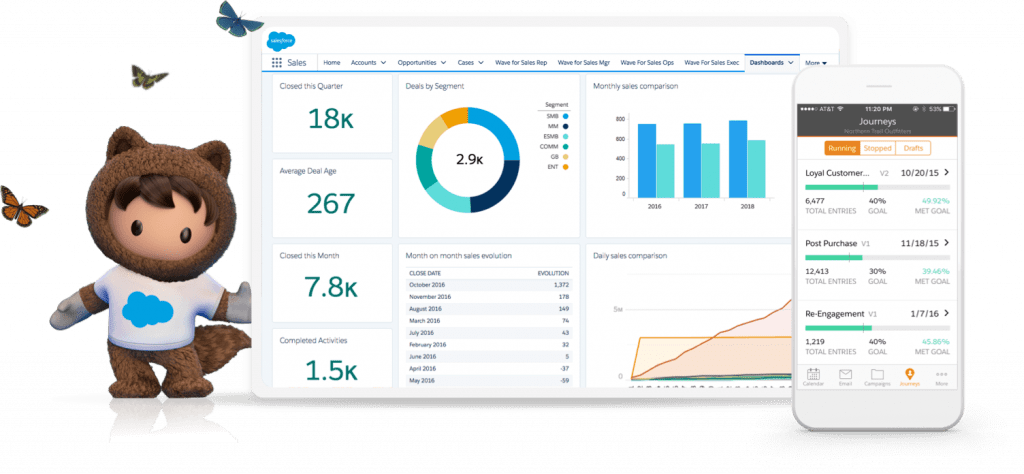This screenshot has width=1024, height=474.
Task: Click the Journeys header title on phone
Action: pyautogui.click(x=877, y=121)
